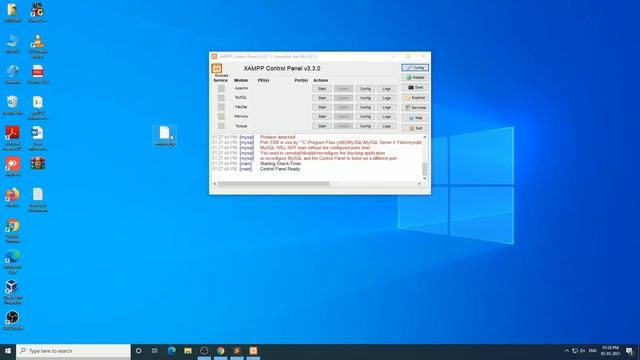The width and height of the screenshot is (640, 360).
Task: Select the AnyDesk desktop icon
Action: click(x=12, y=167)
